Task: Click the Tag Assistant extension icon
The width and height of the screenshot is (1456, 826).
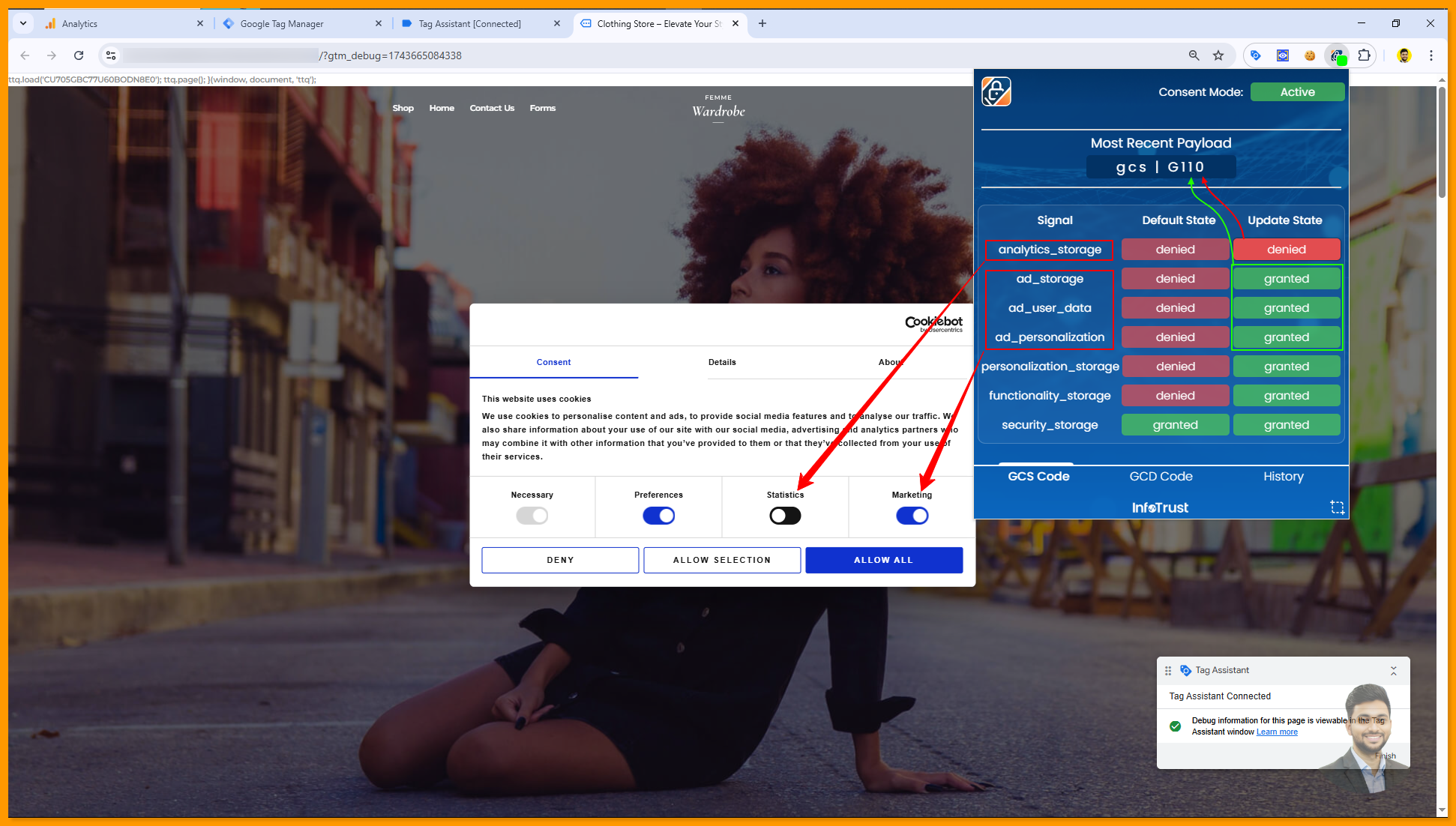Action: [1256, 55]
